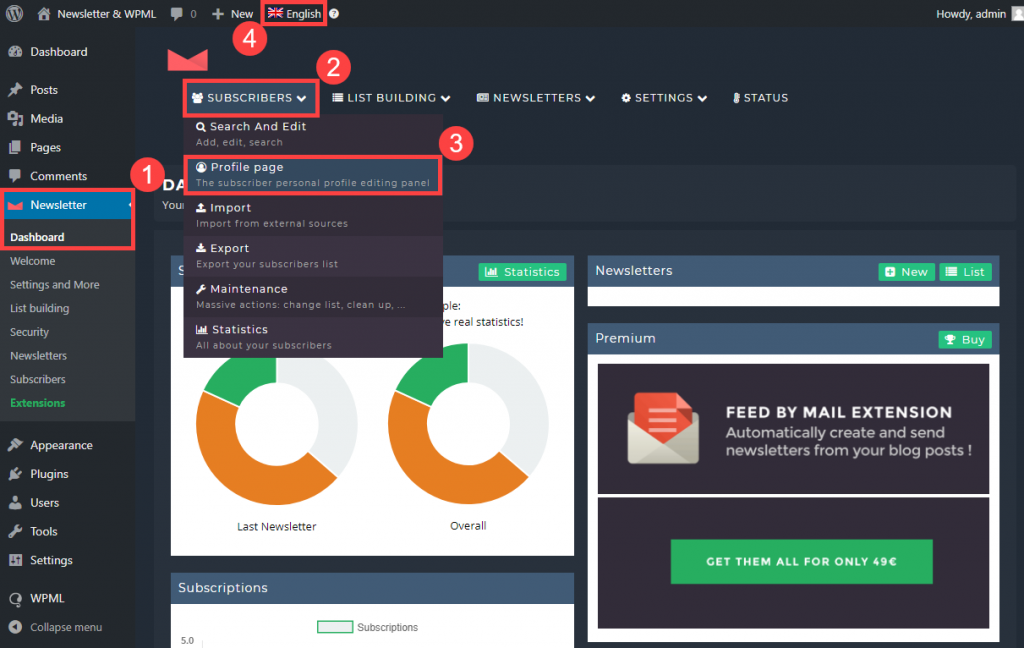Click the WPML logo icon
Viewport: 1024px width, 648px height.
(x=16, y=598)
